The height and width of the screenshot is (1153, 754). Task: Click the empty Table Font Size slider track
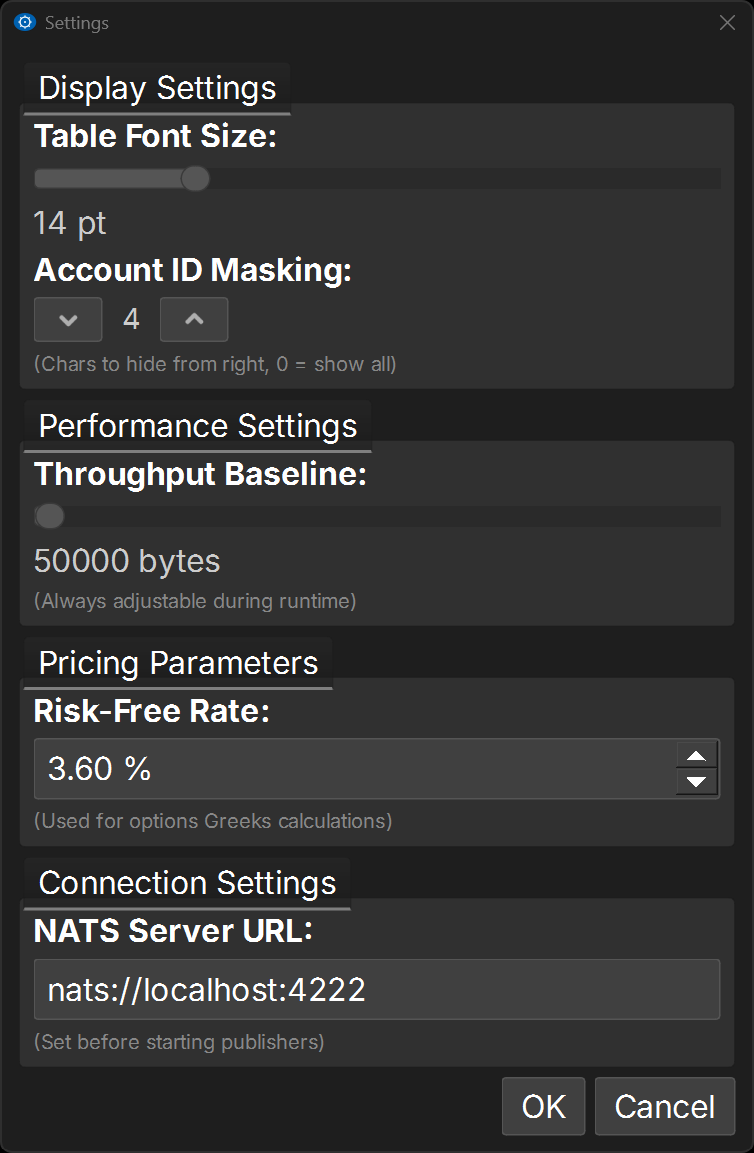point(460,179)
